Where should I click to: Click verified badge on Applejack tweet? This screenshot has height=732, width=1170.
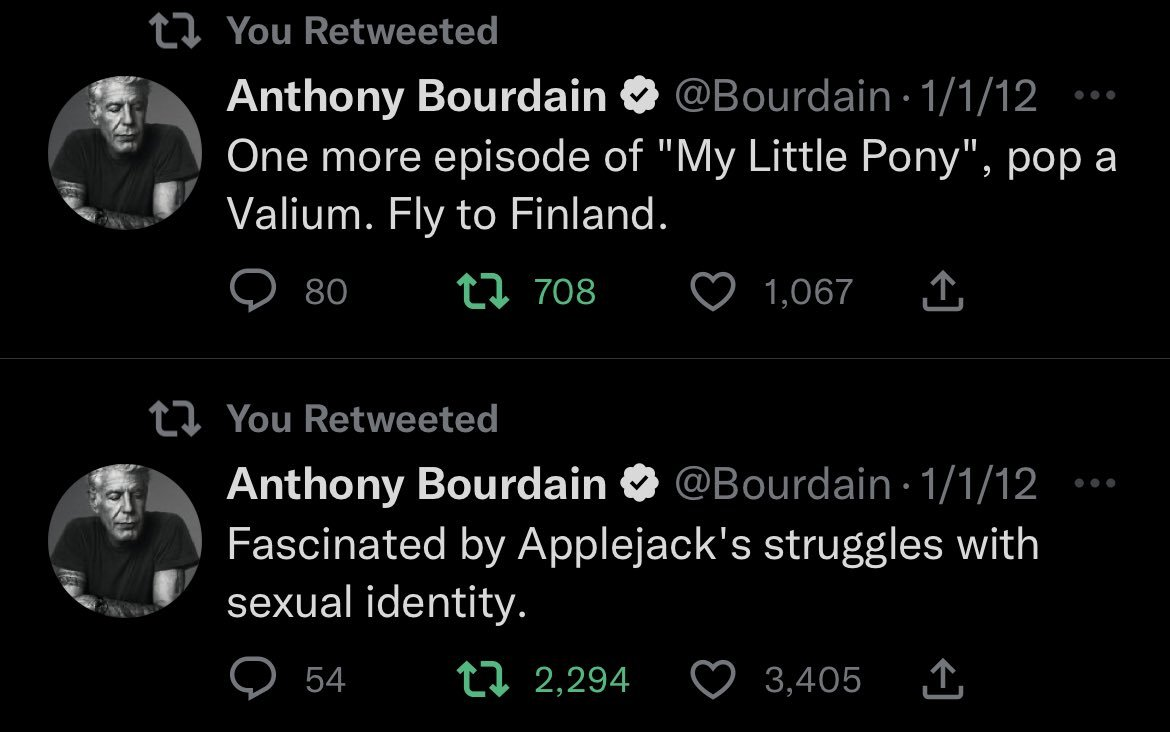(x=640, y=485)
